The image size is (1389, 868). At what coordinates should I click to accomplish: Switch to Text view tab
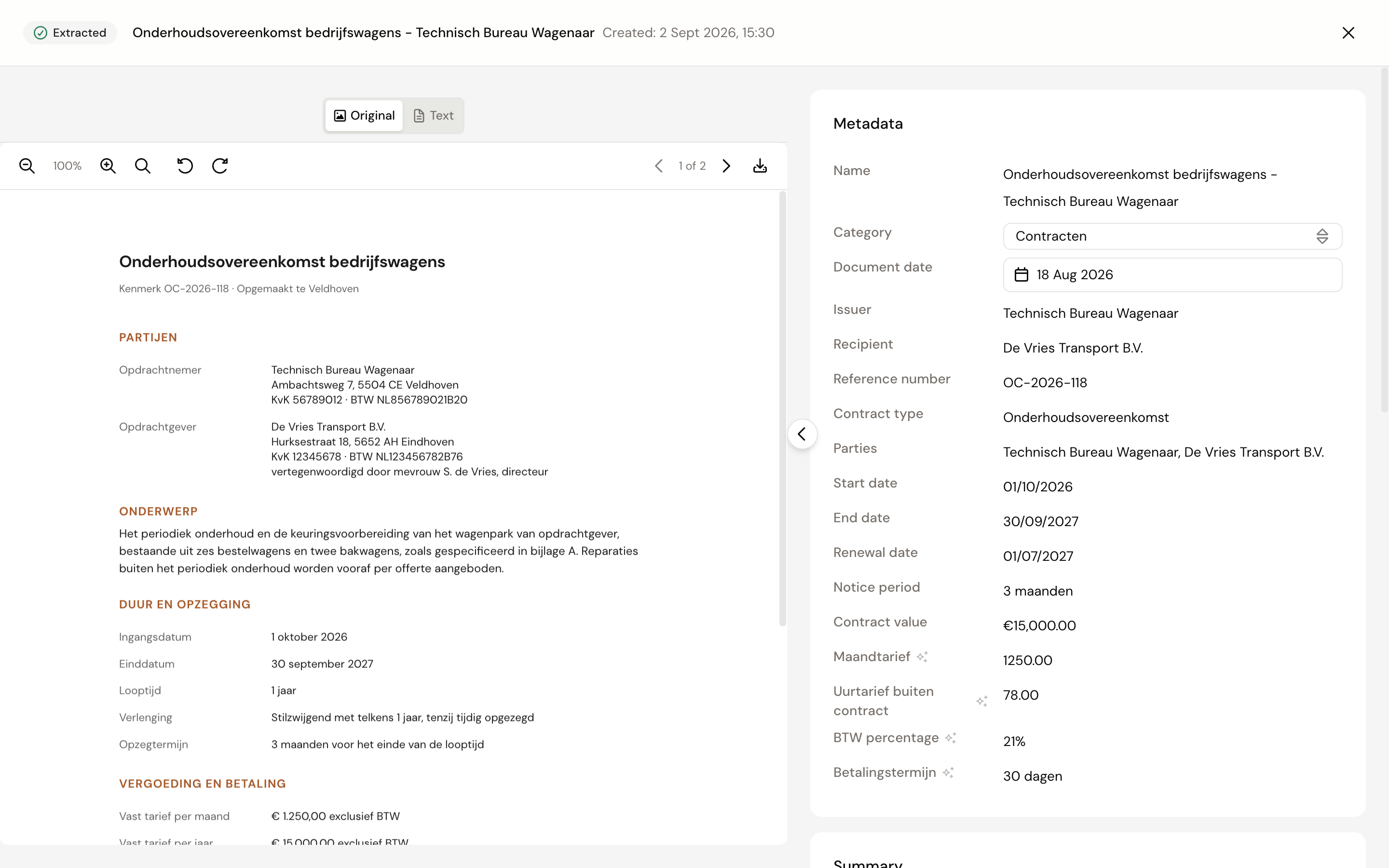(x=434, y=116)
